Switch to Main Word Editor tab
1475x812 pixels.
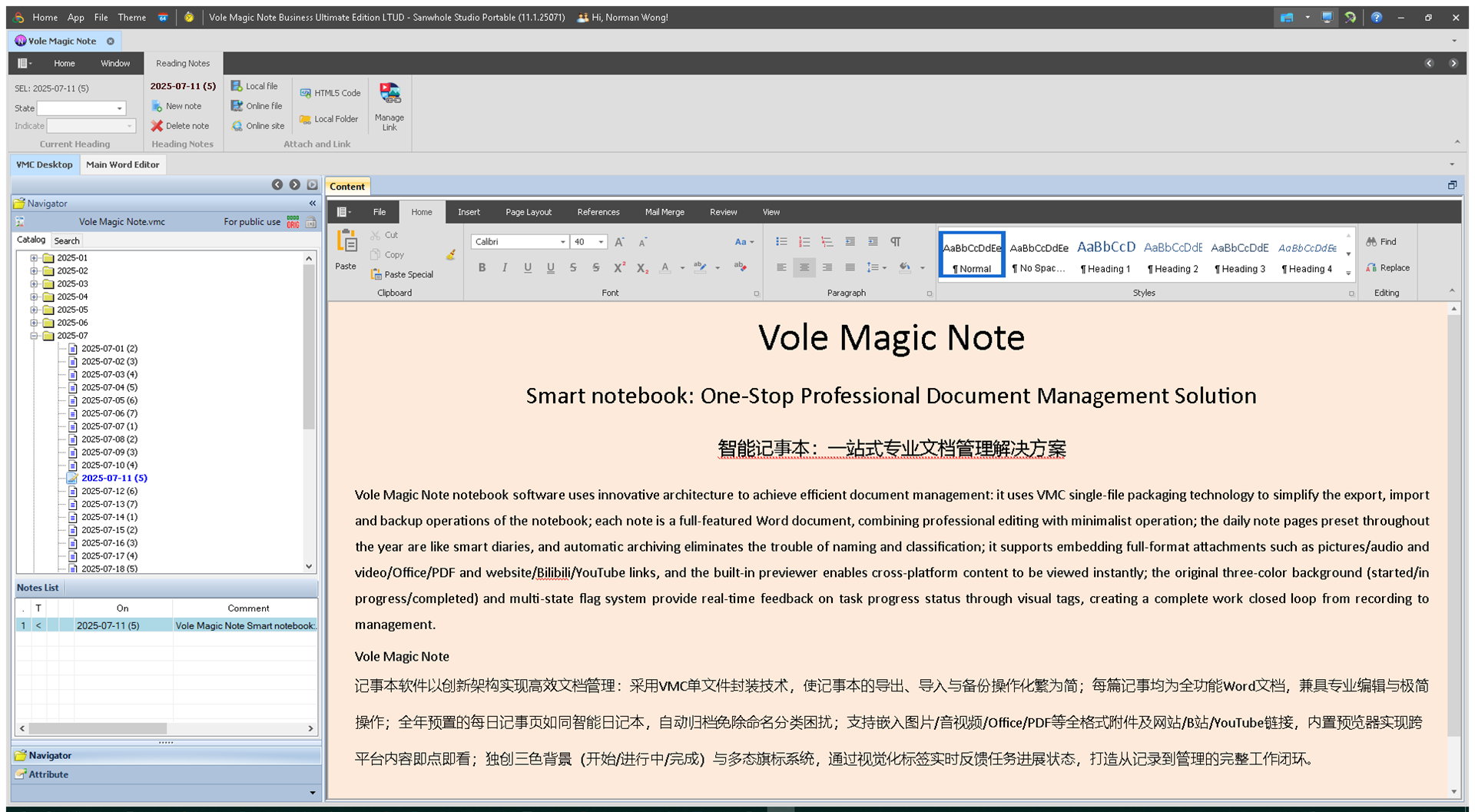pyautogui.click(x=123, y=164)
